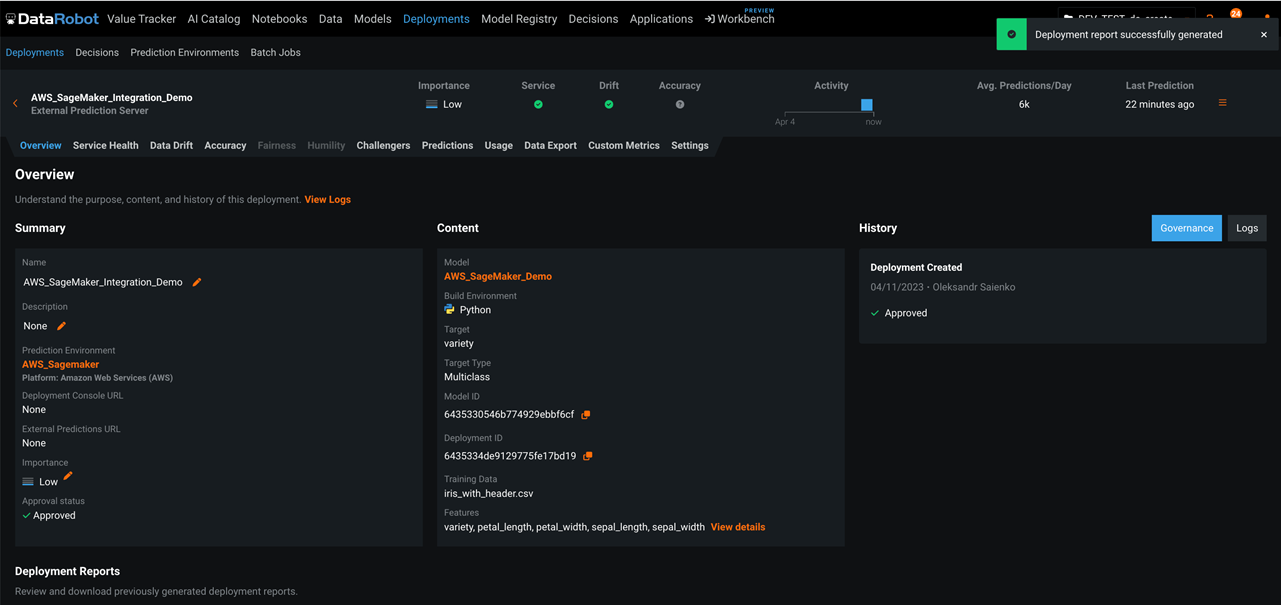Image resolution: width=1281 pixels, height=605 pixels.
Task: Switch to the Service Health tab
Action: 105,145
